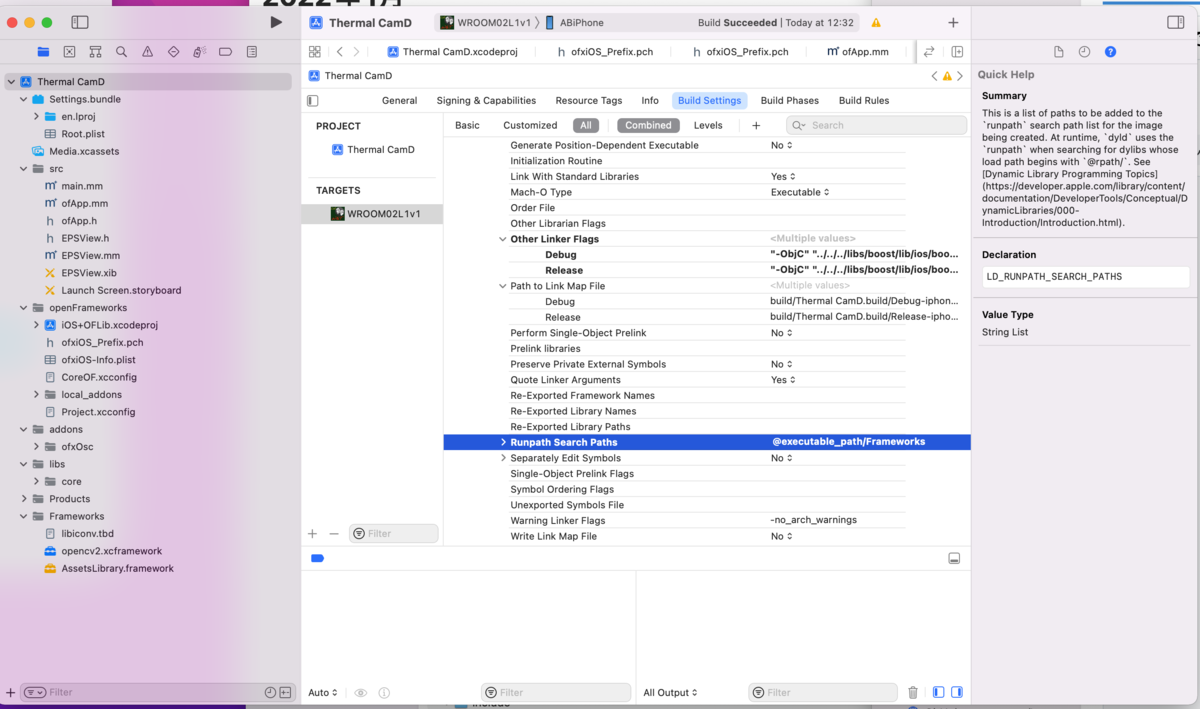Open the Auto variables scope dropdown
The width and height of the screenshot is (1200, 709).
point(323,692)
